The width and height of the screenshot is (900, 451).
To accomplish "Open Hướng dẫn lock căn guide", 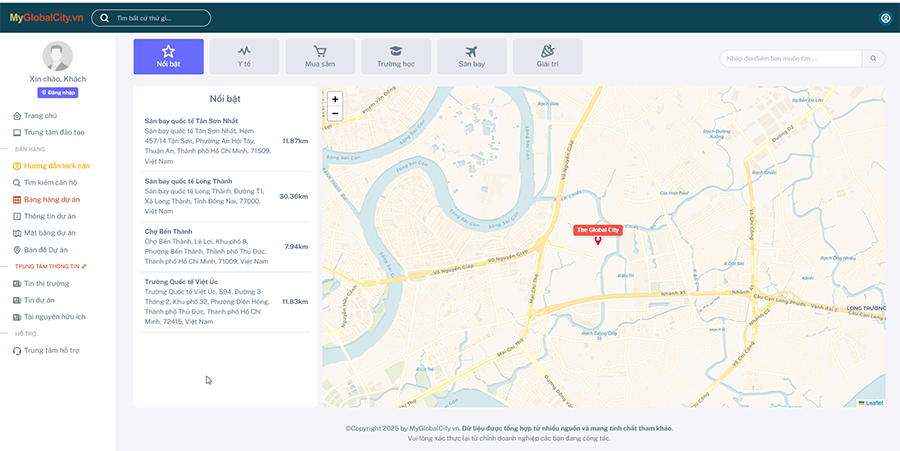I will (57, 166).
